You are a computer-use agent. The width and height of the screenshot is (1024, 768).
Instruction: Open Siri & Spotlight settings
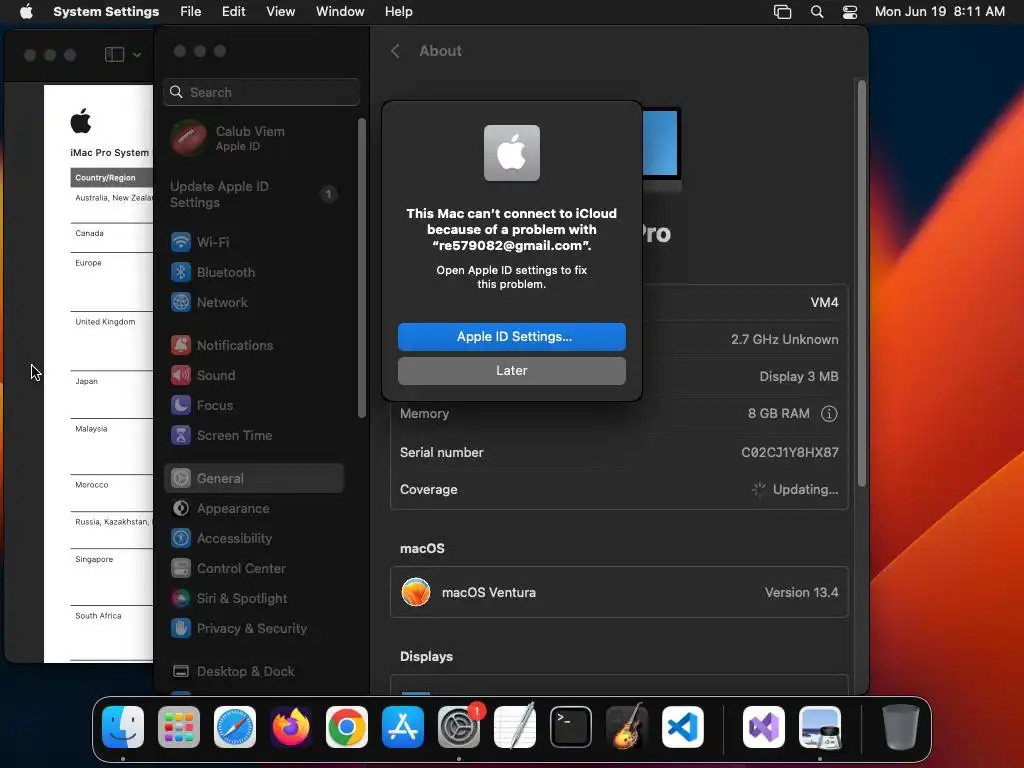(x=253, y=599)
